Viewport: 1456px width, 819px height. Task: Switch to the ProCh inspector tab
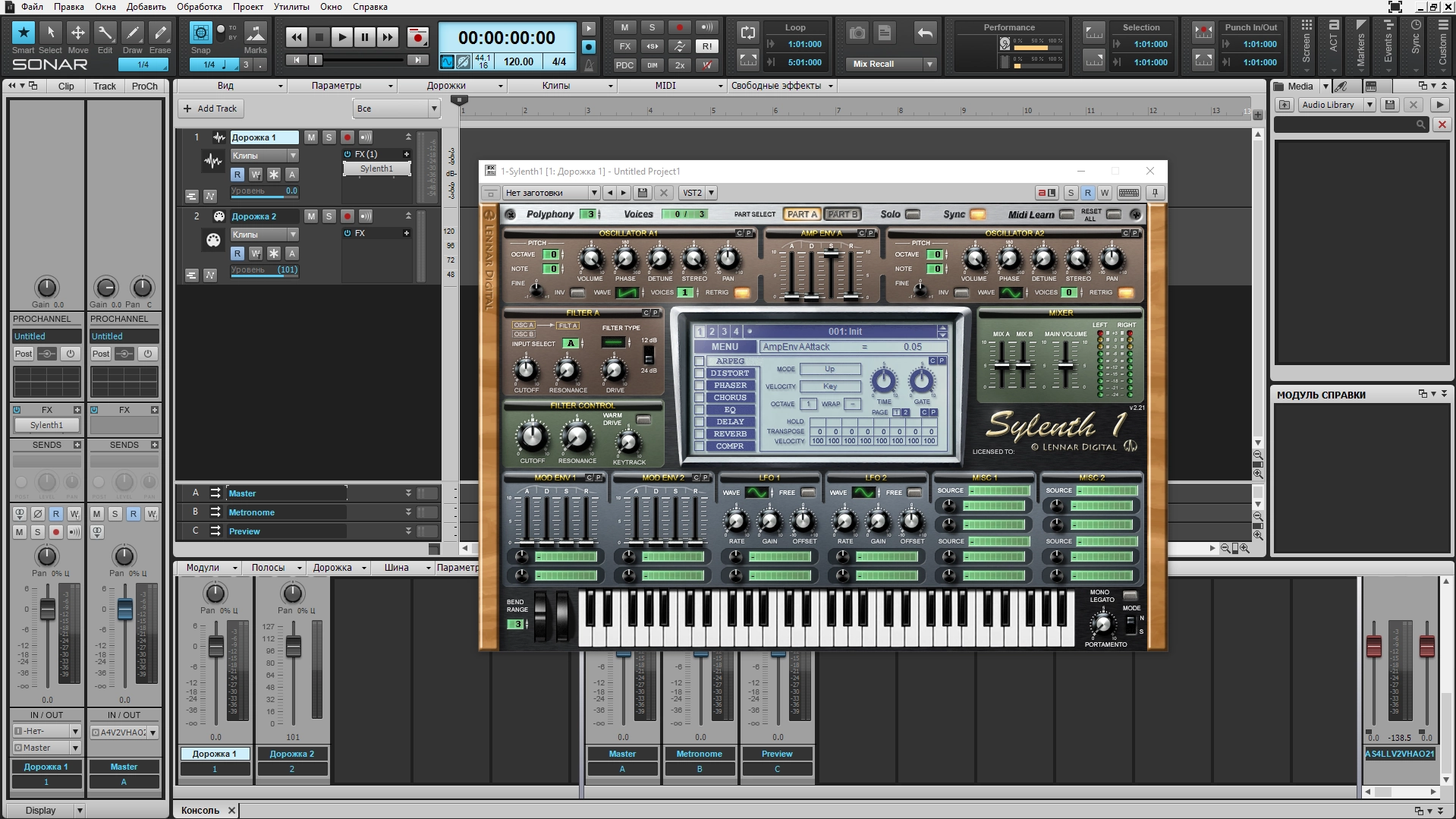coord(145,86)
